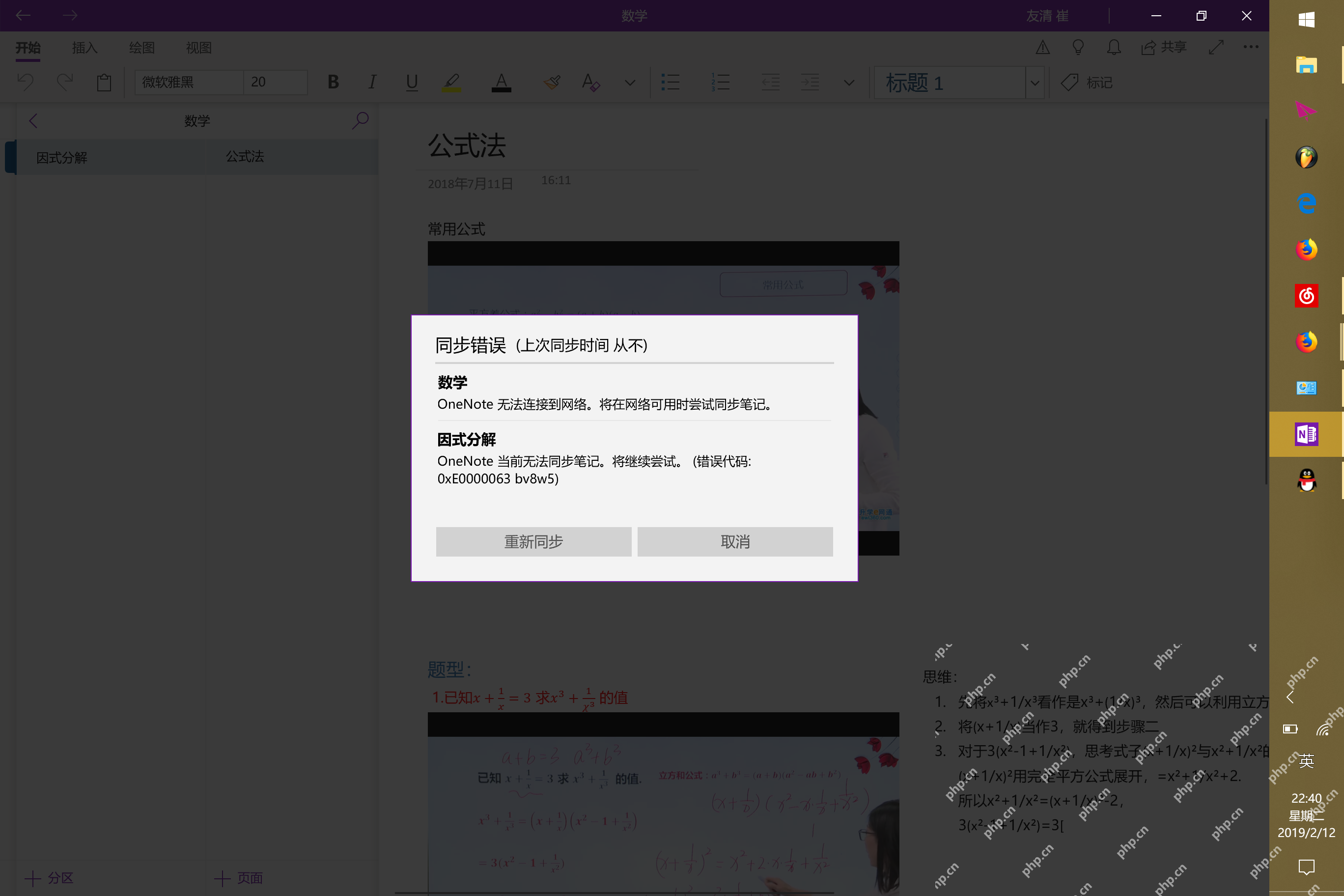Click the increase indent icon
This screenshot has width=1344, height=896.
point(810,83)
